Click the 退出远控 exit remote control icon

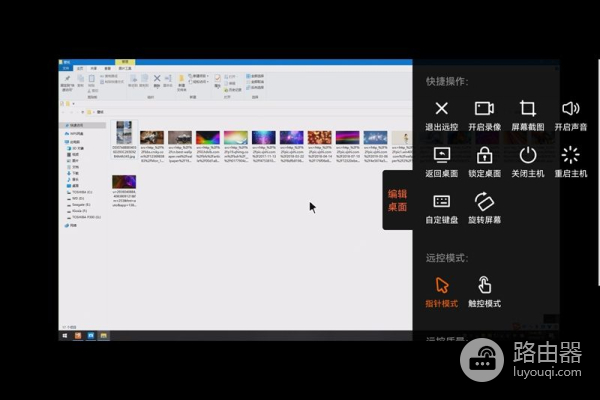(441, 109)
